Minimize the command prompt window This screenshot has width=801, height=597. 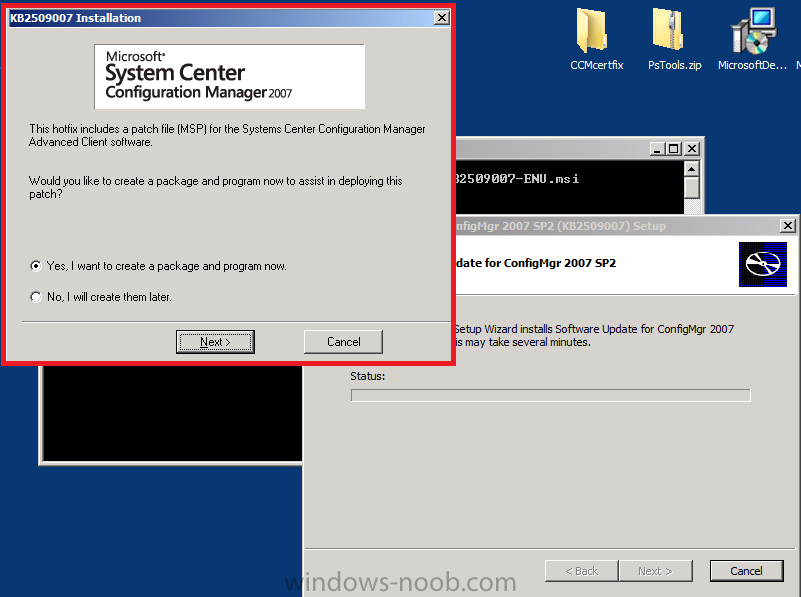coord(657,149)
